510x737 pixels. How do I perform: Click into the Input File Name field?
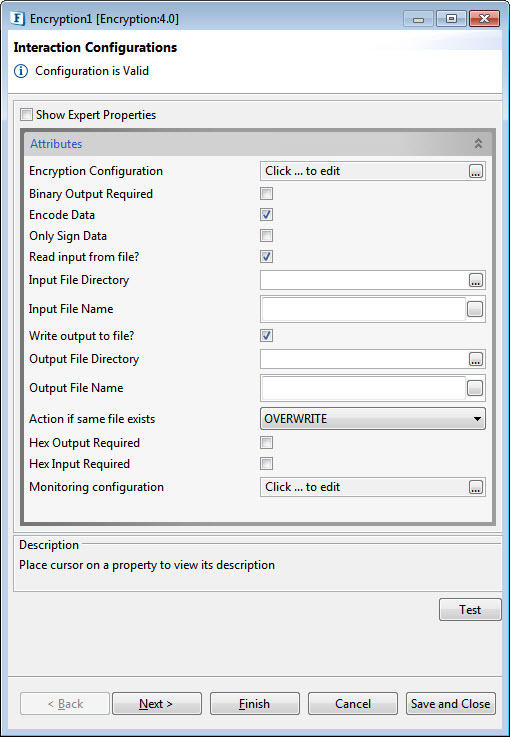click(x=363, y=309)
